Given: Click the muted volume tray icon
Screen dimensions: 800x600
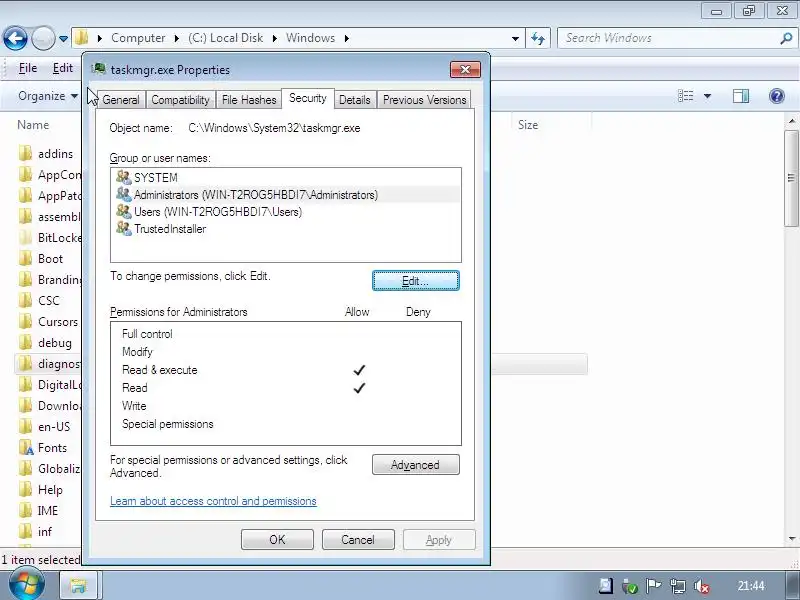Looking at the screenshot, I should tap(702, 586).
